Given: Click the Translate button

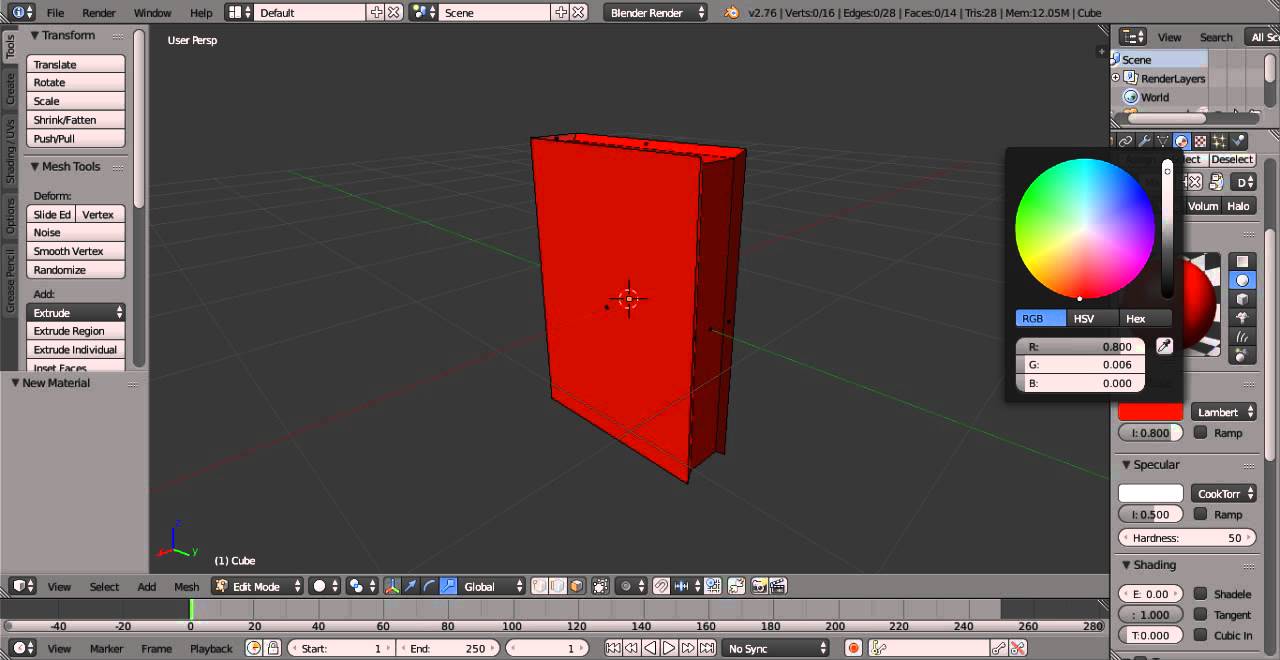Looking at the screenshot, I should [x=76, y=64].
